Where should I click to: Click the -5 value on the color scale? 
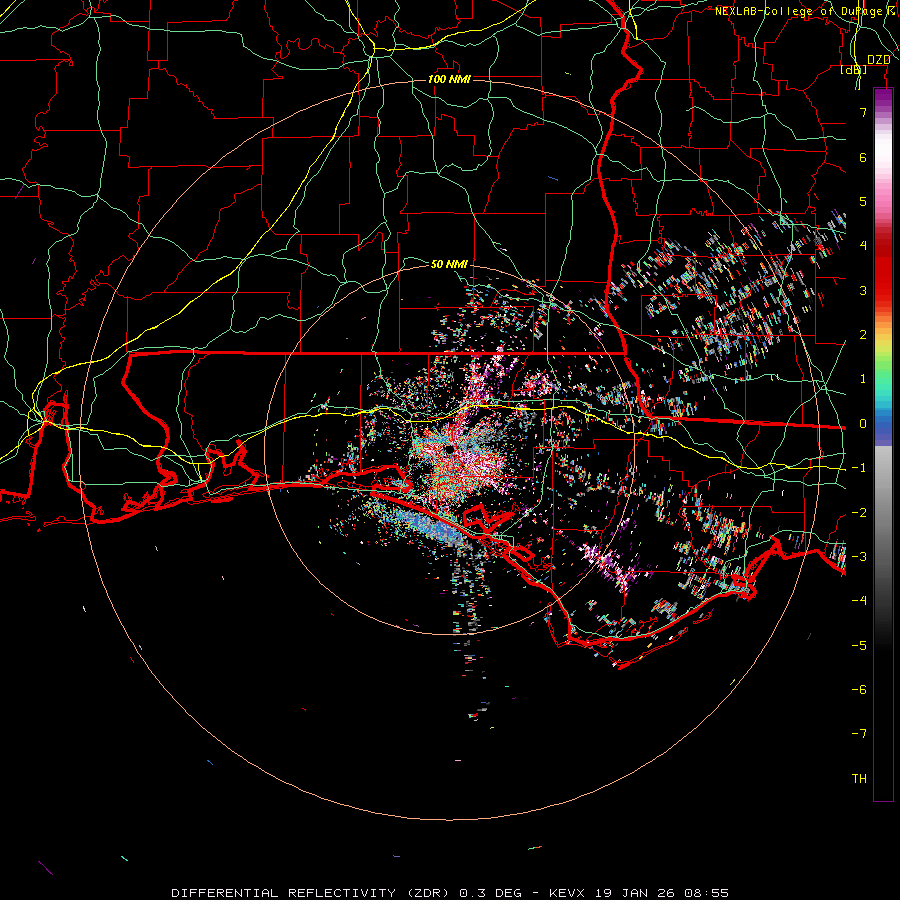[x=859, y=645]
